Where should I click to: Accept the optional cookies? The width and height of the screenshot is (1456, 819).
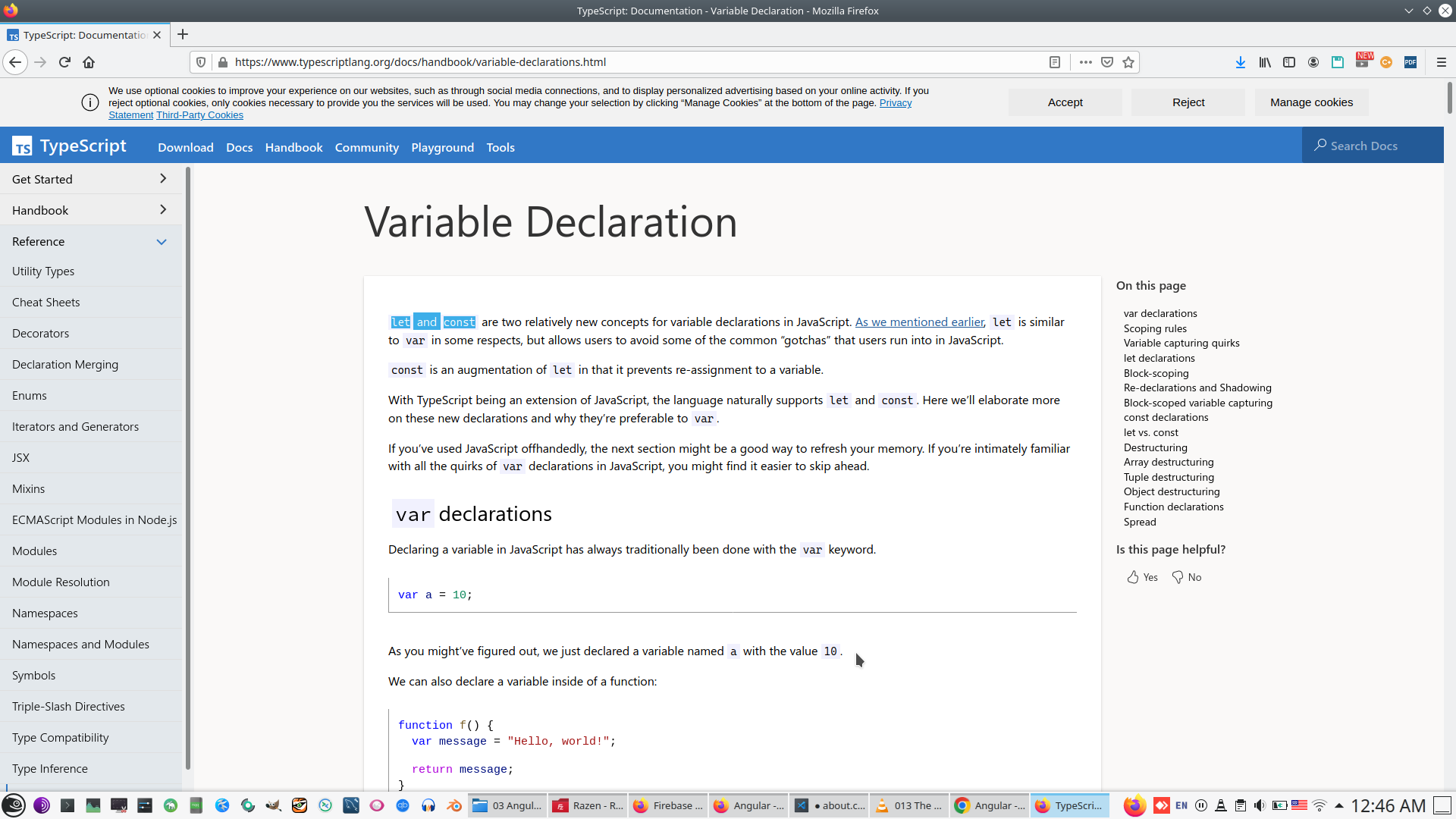(x=1065, y=102)
